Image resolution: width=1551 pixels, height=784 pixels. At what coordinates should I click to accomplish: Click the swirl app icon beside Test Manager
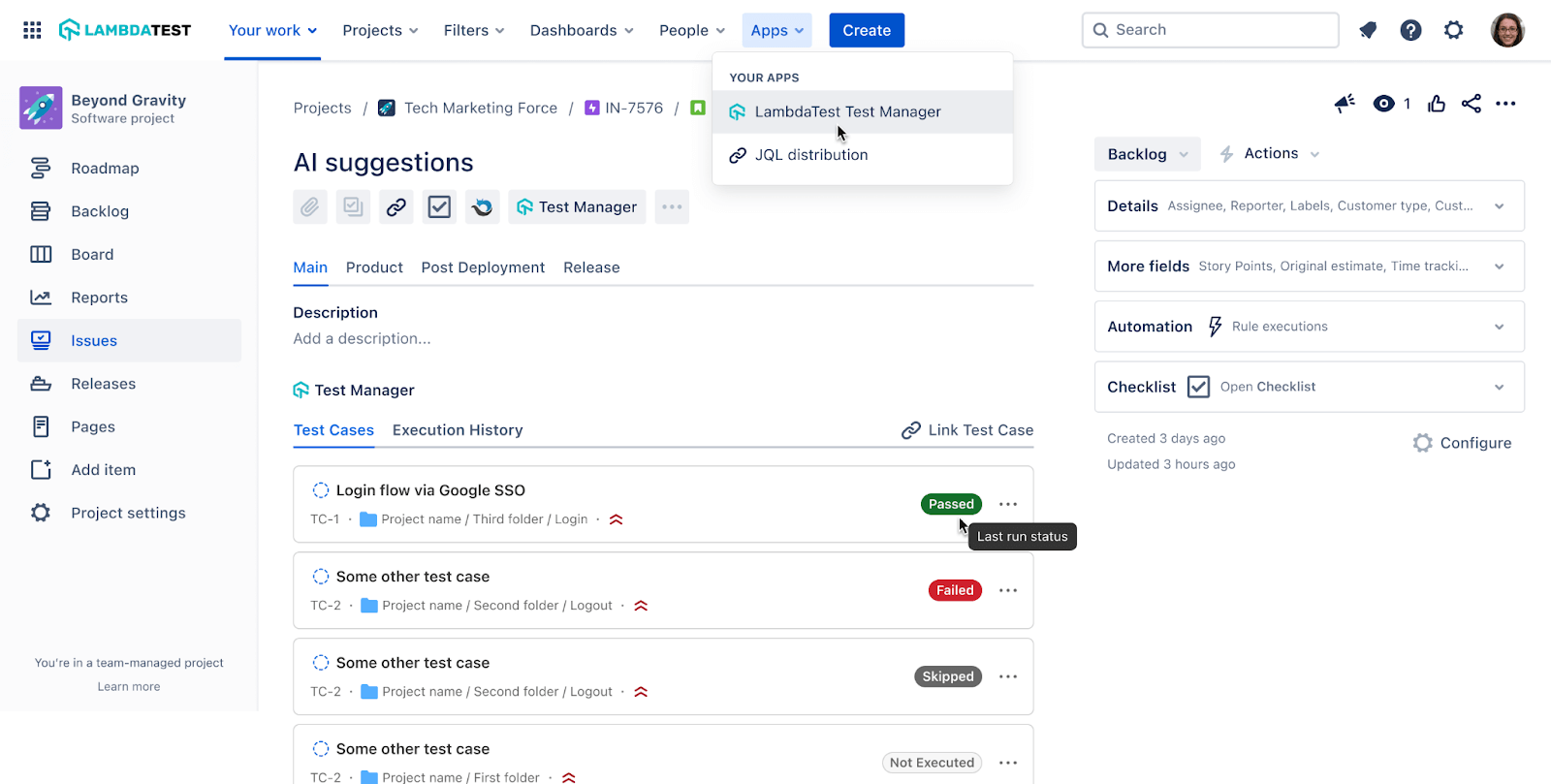tap(482, 206)
